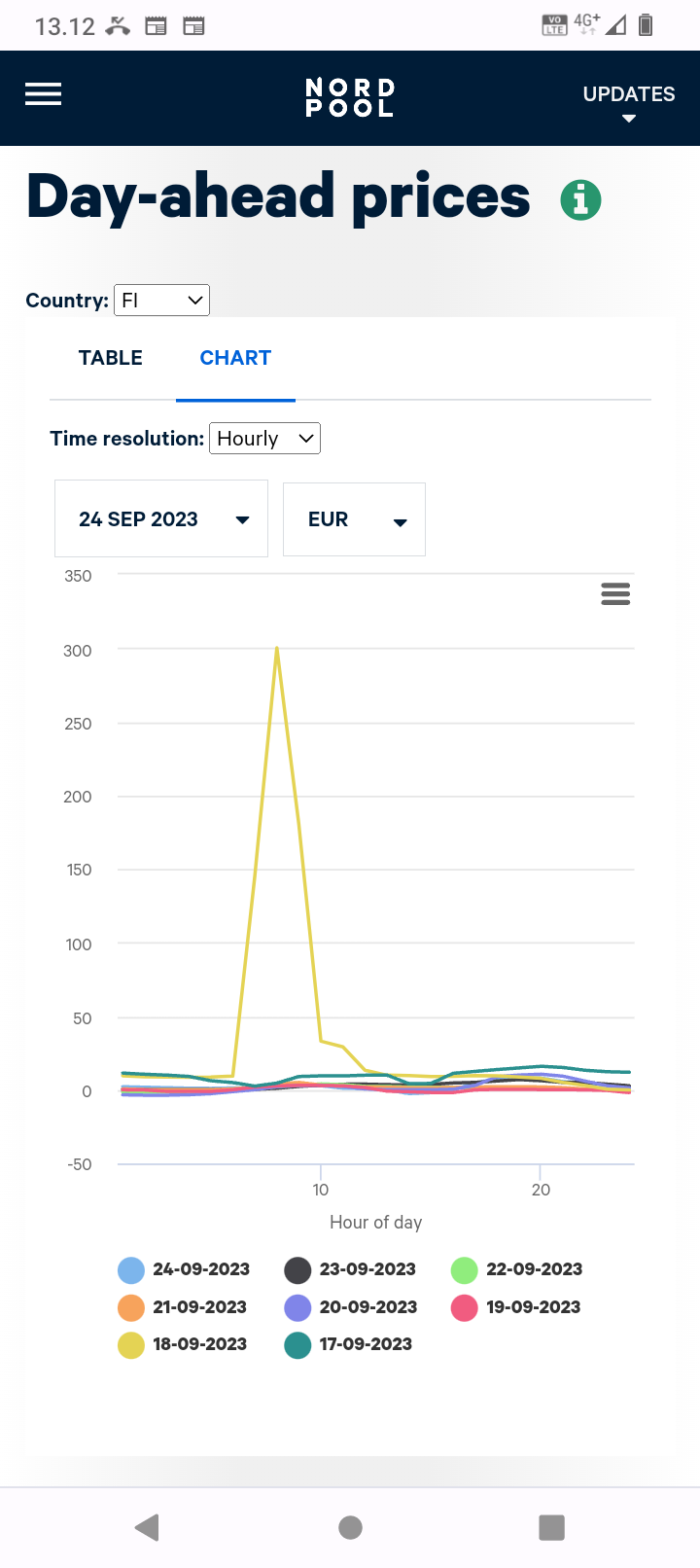
Task: Change currency using the EUR selector
Action: point(354,519)
